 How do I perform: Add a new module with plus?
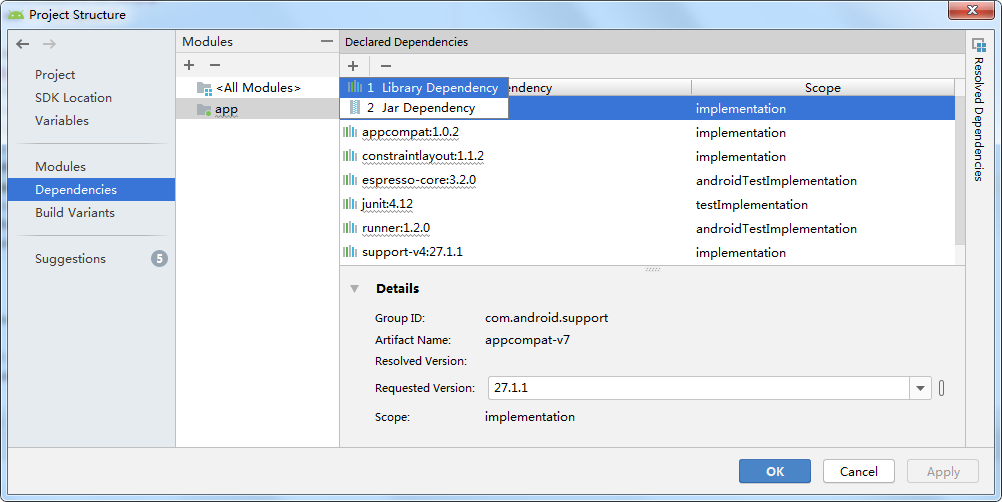[x=189, y=65]
